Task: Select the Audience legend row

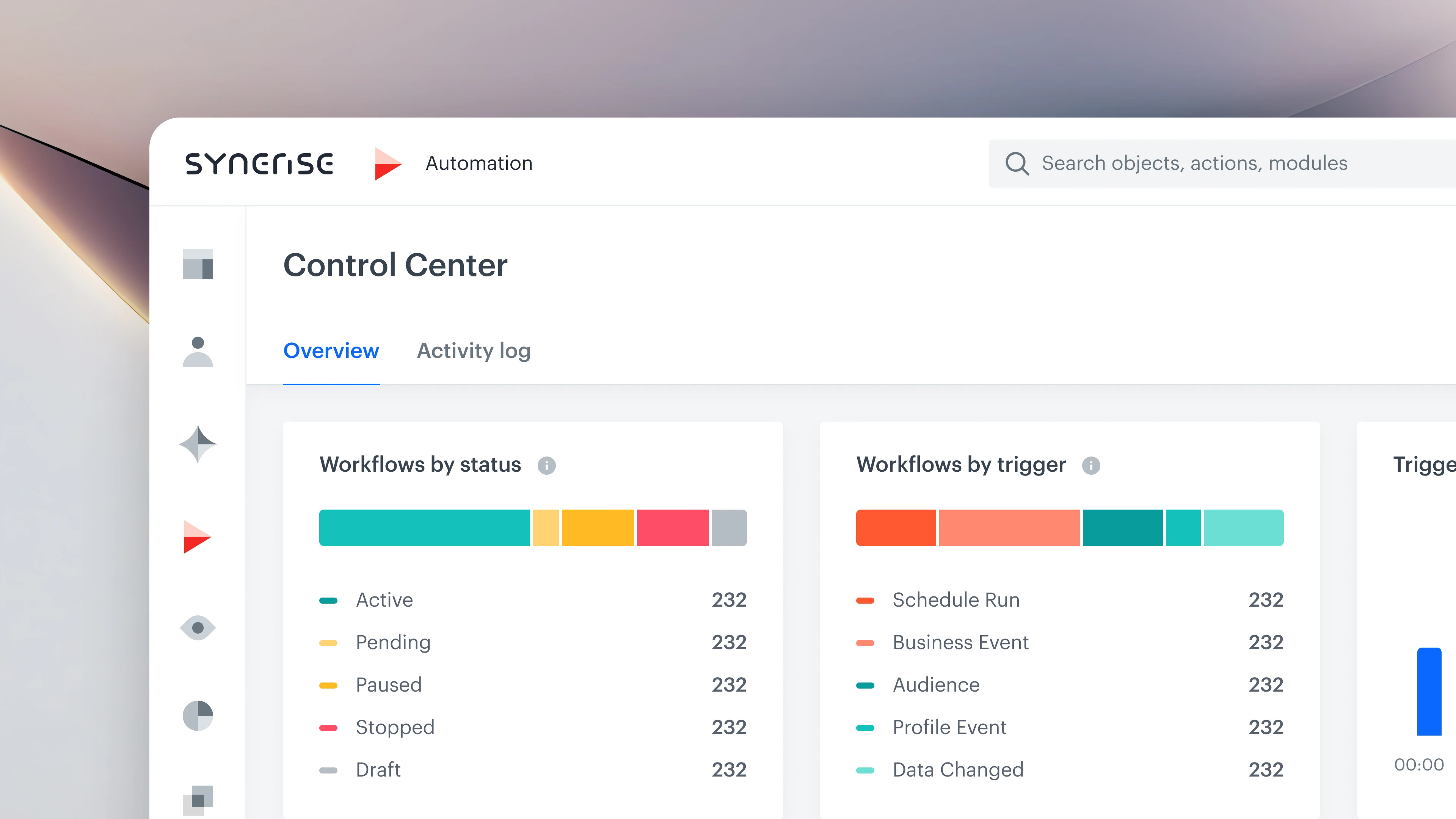Action: 1070,685
